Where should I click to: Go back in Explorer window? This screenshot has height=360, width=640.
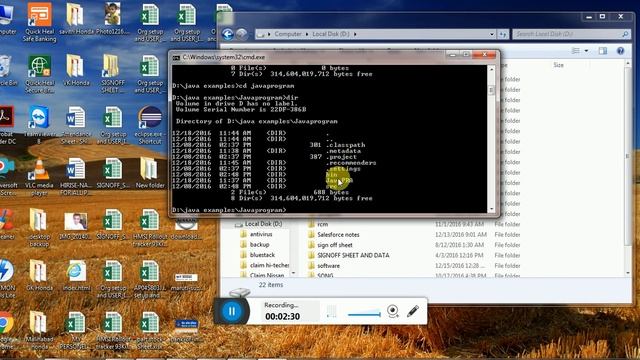(x=227, y=34)
